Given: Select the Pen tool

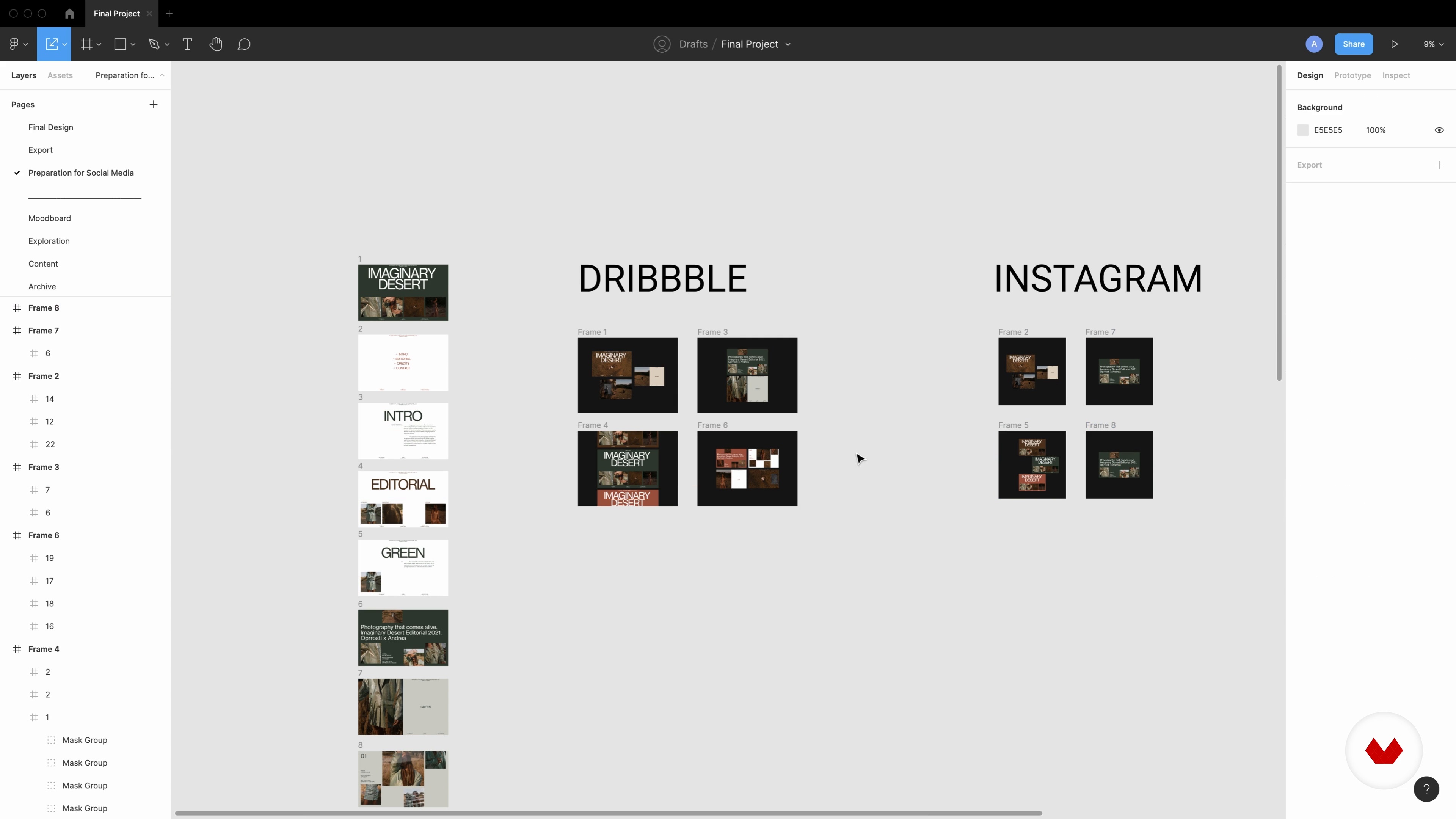Looking at the screenshot, I should (154, 44).
